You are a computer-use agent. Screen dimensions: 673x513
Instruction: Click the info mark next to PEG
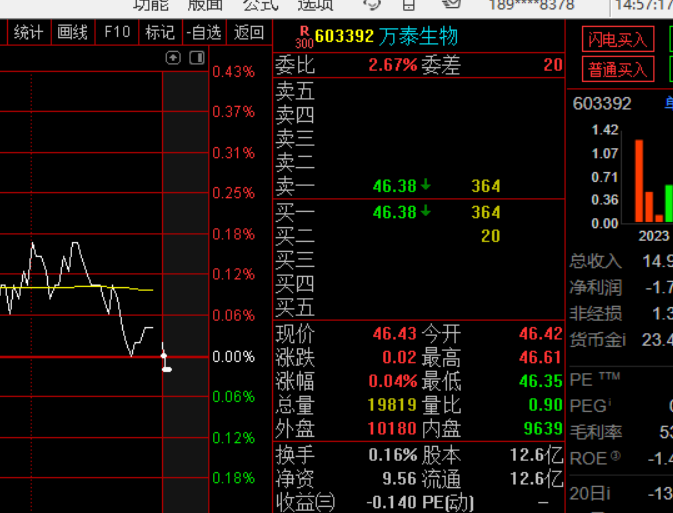click(609, 401)
